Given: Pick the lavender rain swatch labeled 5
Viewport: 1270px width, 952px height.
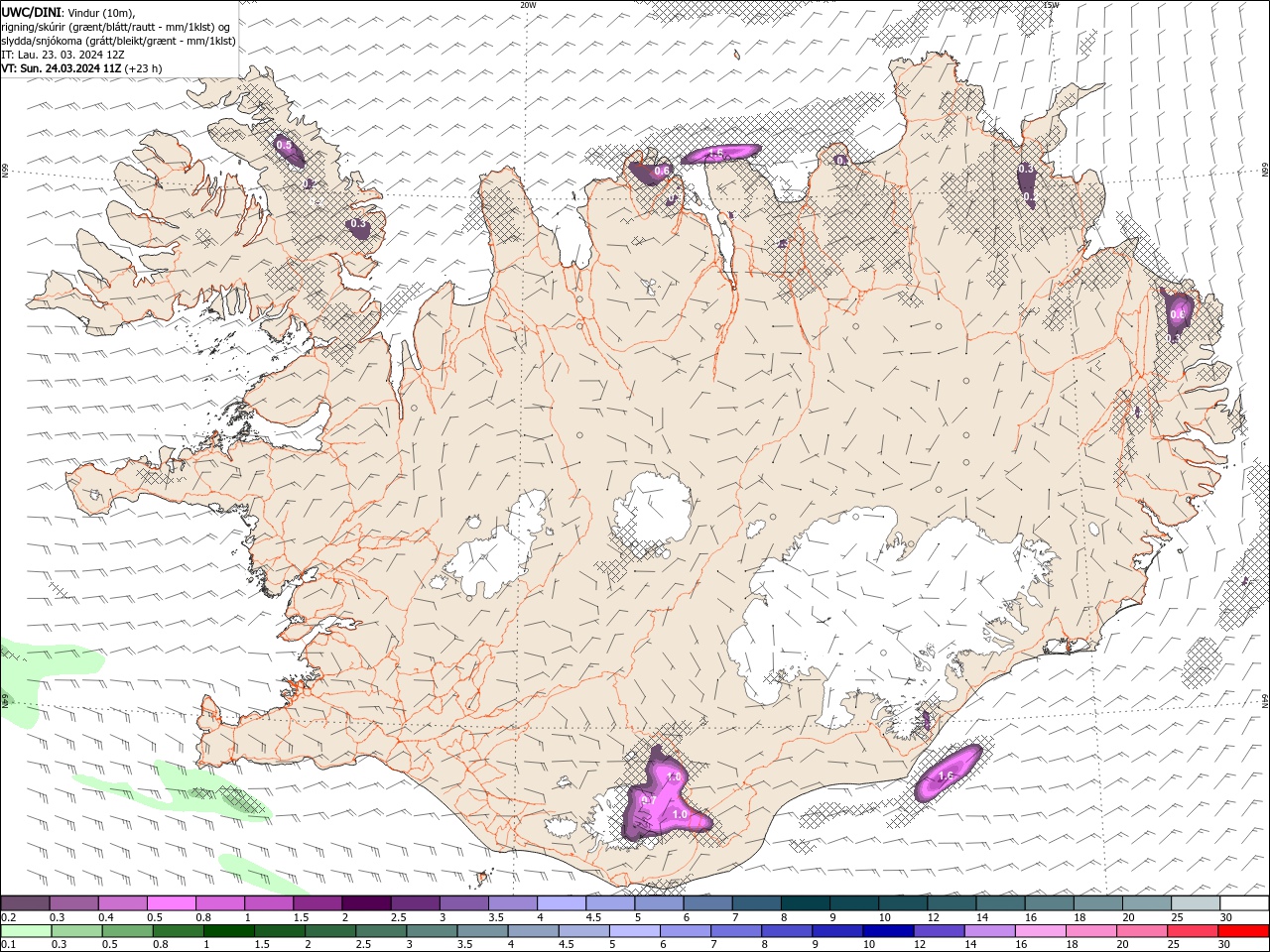Looking at the screenshot, I should pyautogui.click(x=634, y=931).
